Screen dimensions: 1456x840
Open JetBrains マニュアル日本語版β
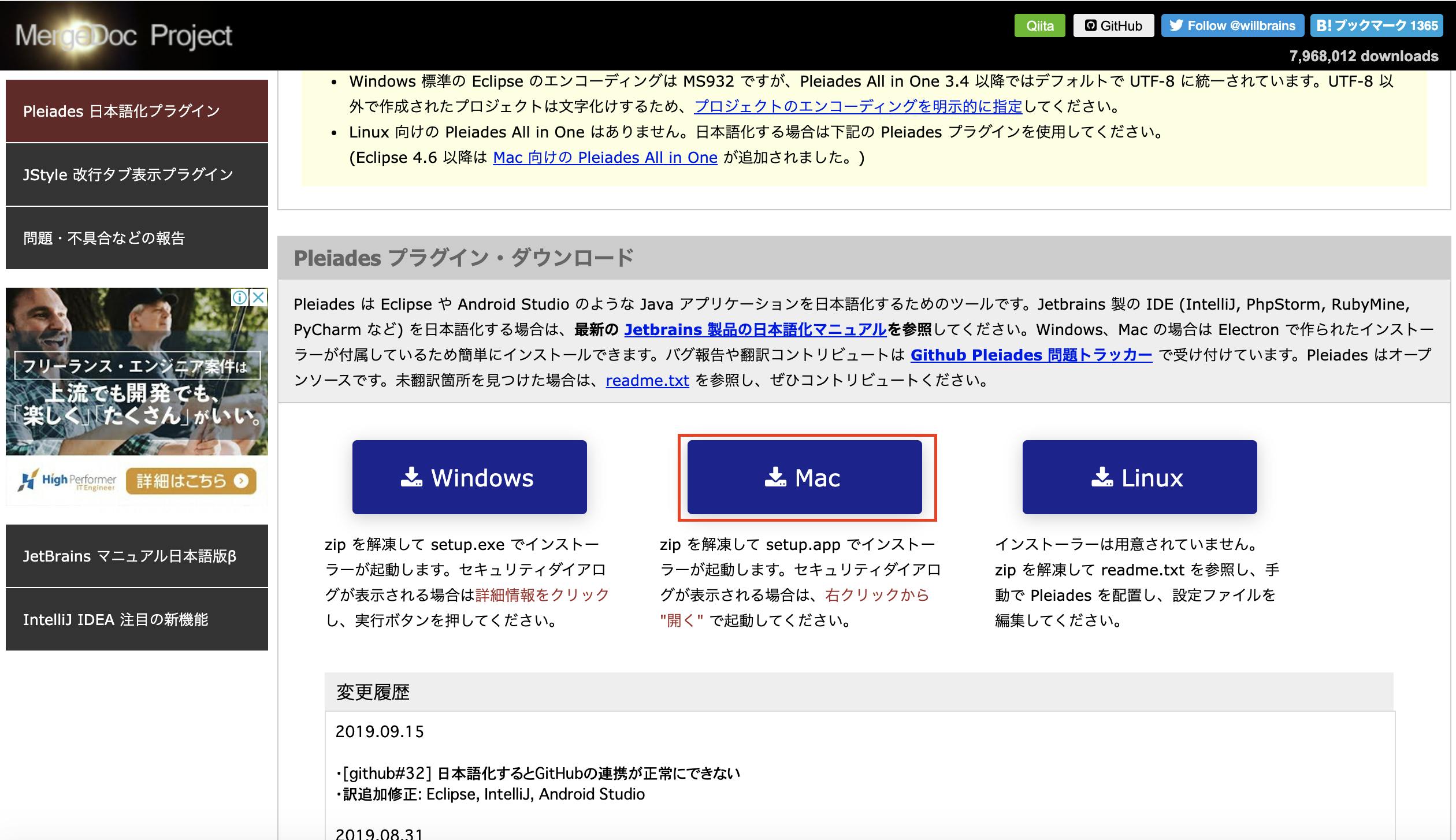pyautogui.click(x=136, y=556)
